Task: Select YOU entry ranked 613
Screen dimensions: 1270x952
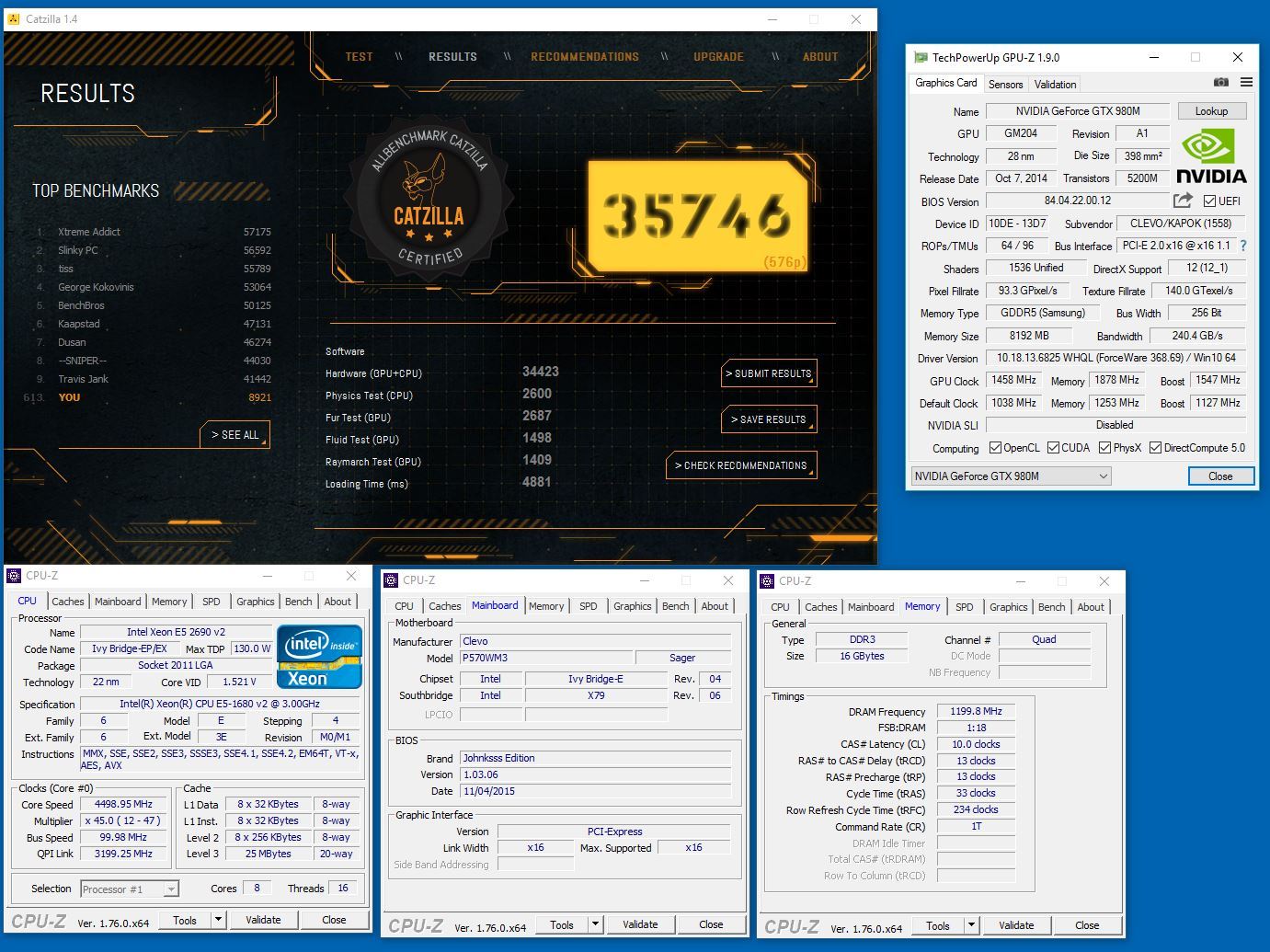Action: (x=147, y=397)
